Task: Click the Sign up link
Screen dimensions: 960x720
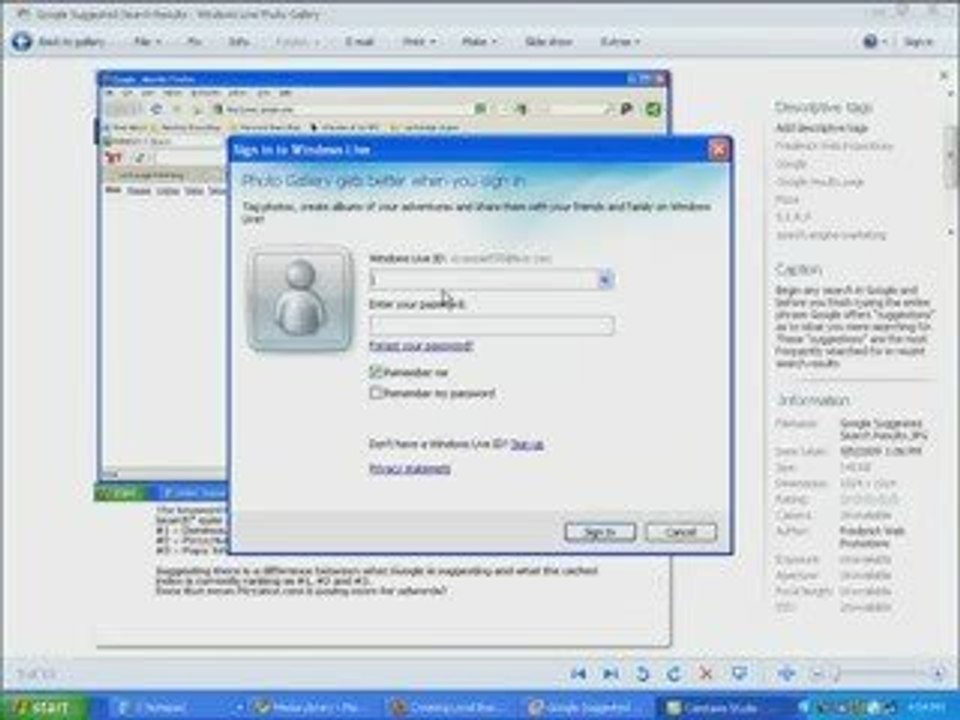Action: [527, 444]
